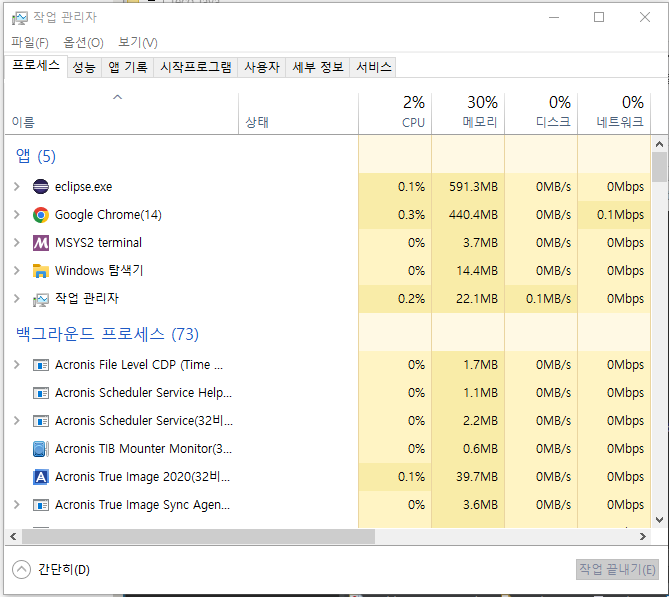Click the horizontal scrollbar left arrow
This screenshot has height=597, width=669.
pyautogui.click(x=13, y=536)
